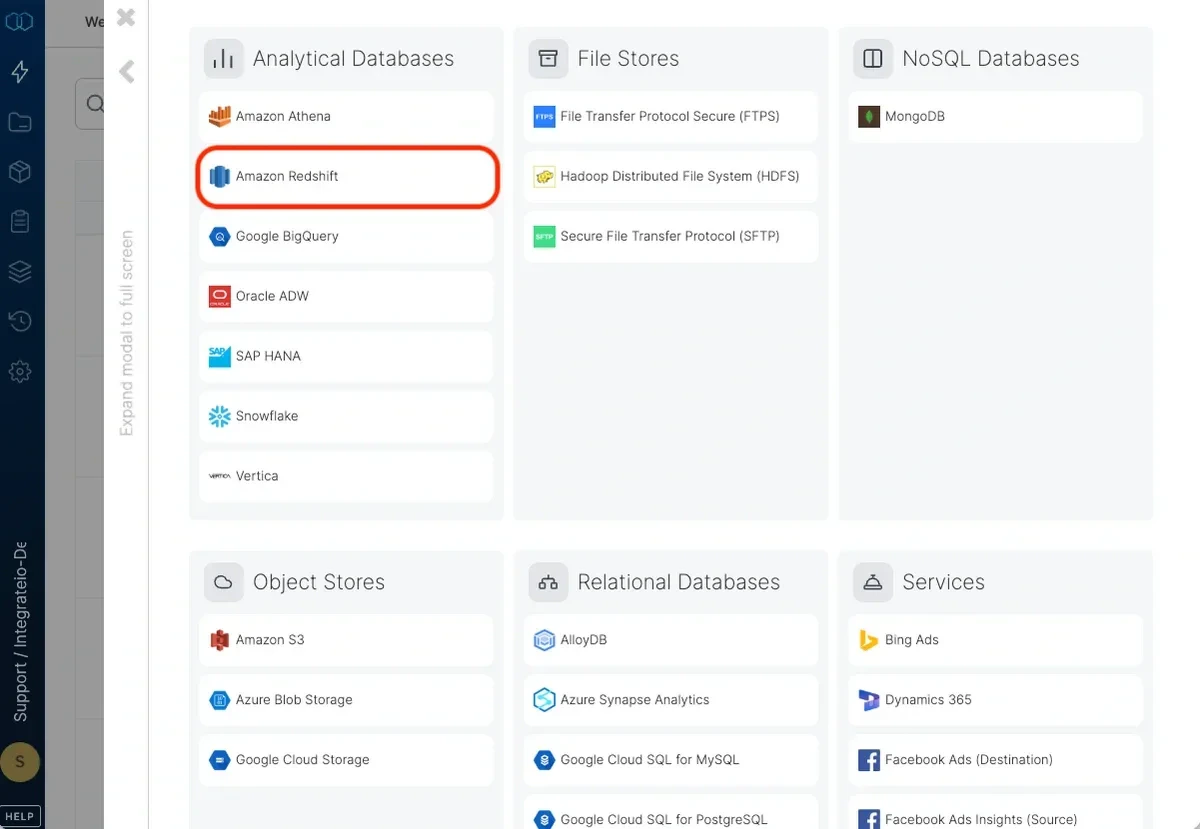Image resolution: width=1200 pixels, height=829 pixels.
Task: Open the Settings gear in the sidebar
Action: coord(21,371)
